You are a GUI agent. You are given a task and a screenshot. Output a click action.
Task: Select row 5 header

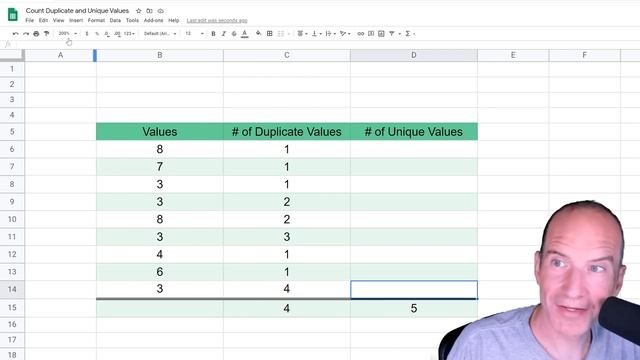[12, 131]
